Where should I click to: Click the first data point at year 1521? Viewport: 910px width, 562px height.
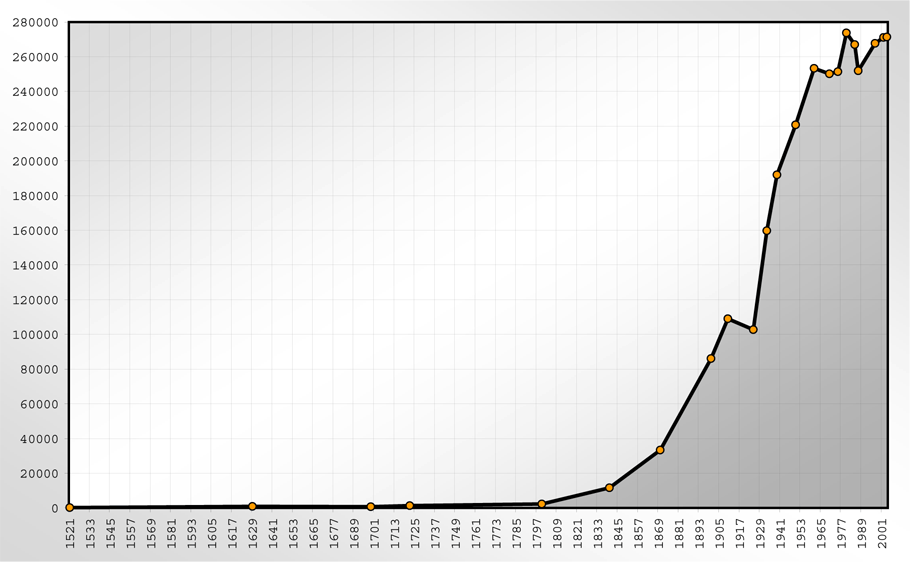[x=70, y=508]
